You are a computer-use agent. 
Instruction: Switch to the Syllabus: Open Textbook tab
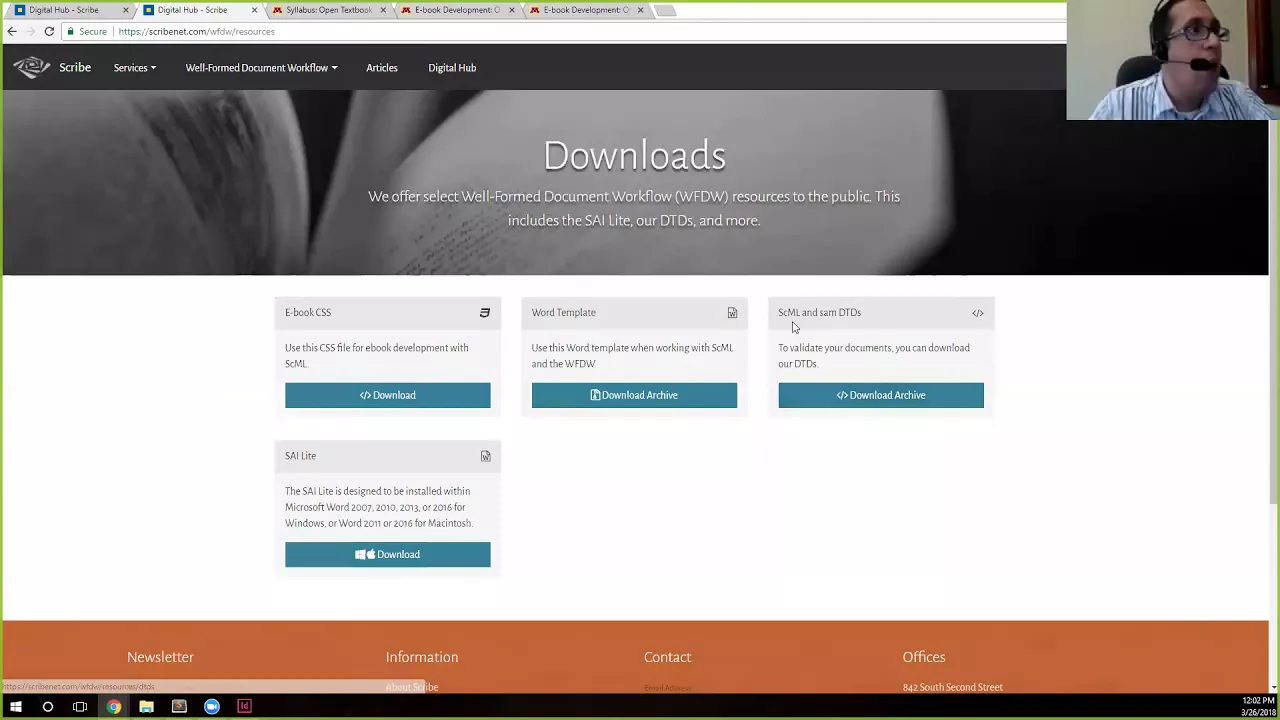tap(327, 10)
